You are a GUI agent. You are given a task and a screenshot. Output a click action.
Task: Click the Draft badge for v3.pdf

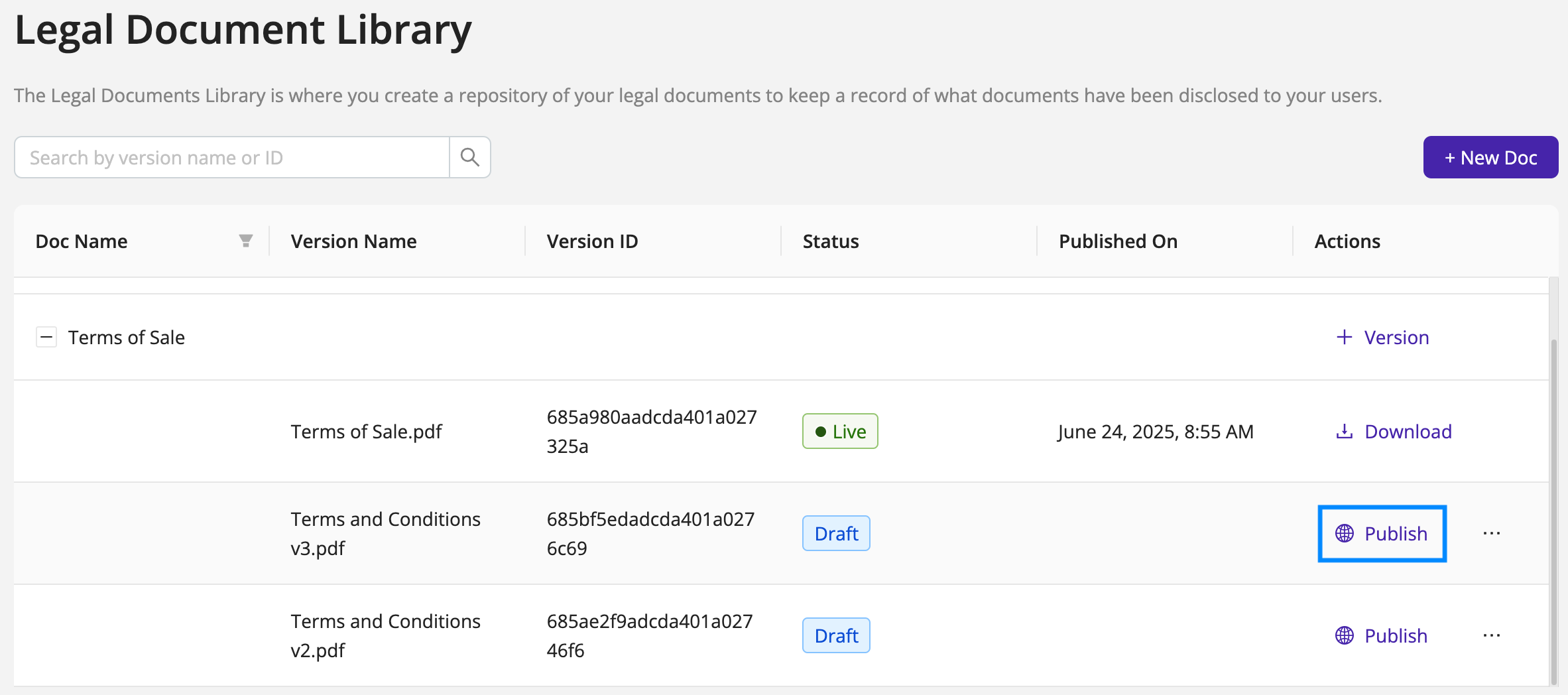tap(836, 533)
